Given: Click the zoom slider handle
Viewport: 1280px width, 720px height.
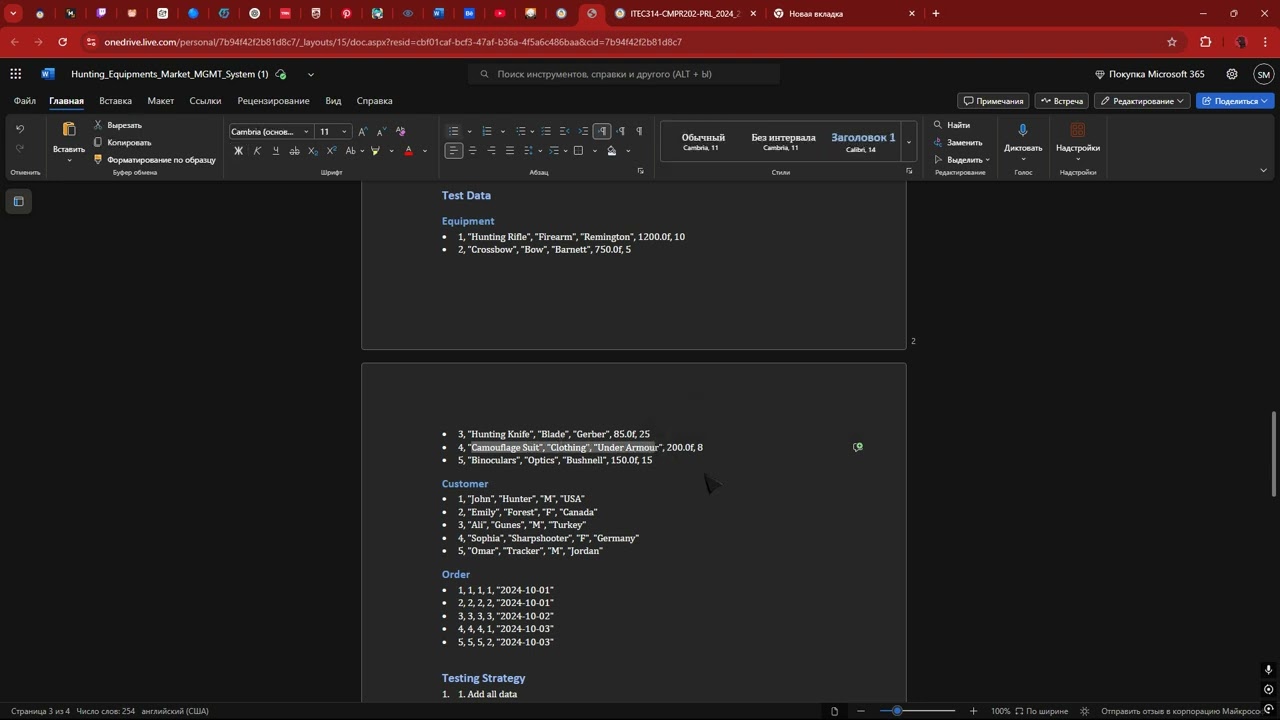Looking at the screenshot, I should pos(897,711).
